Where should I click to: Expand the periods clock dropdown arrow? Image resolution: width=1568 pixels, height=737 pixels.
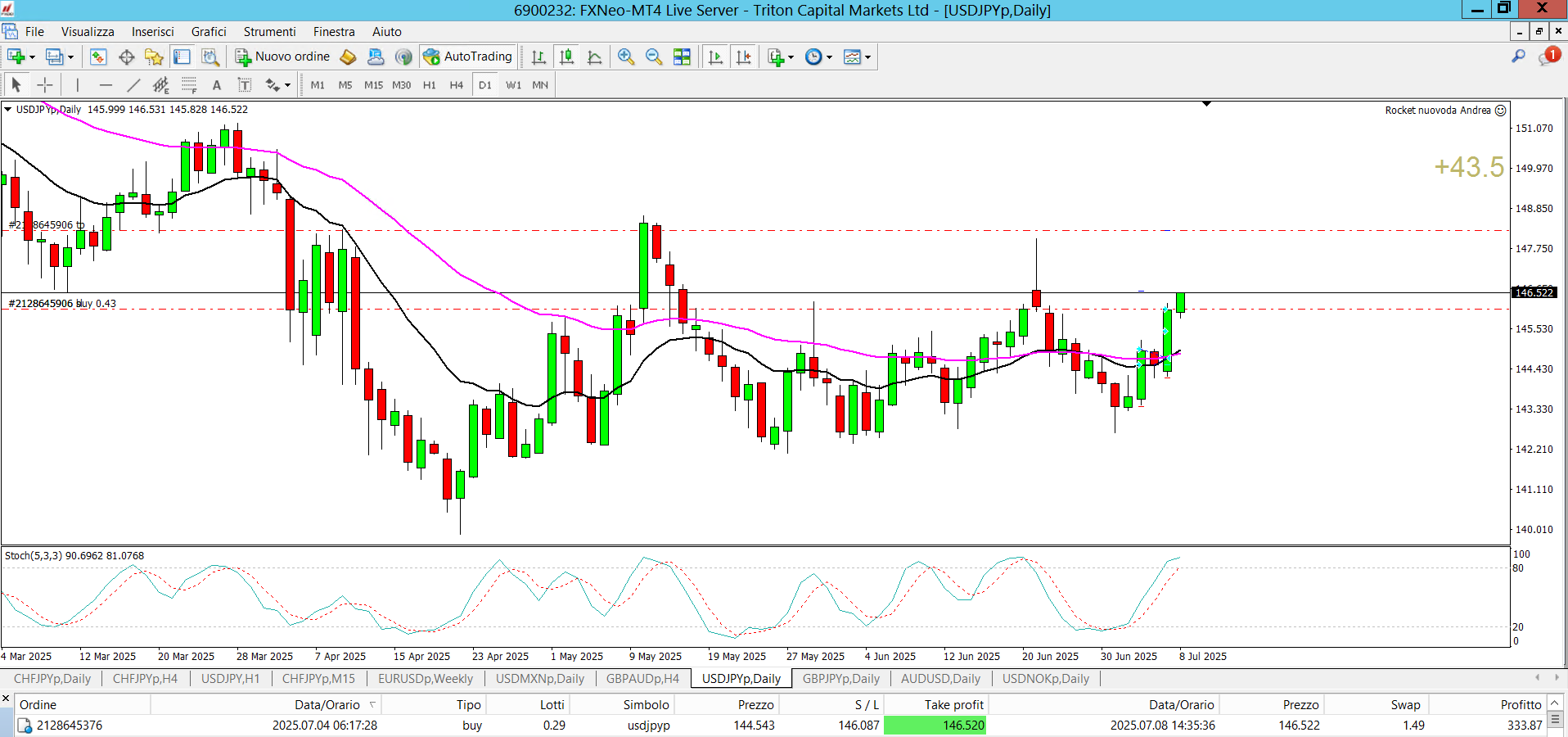pyautogui.click(x=829, y=57)
